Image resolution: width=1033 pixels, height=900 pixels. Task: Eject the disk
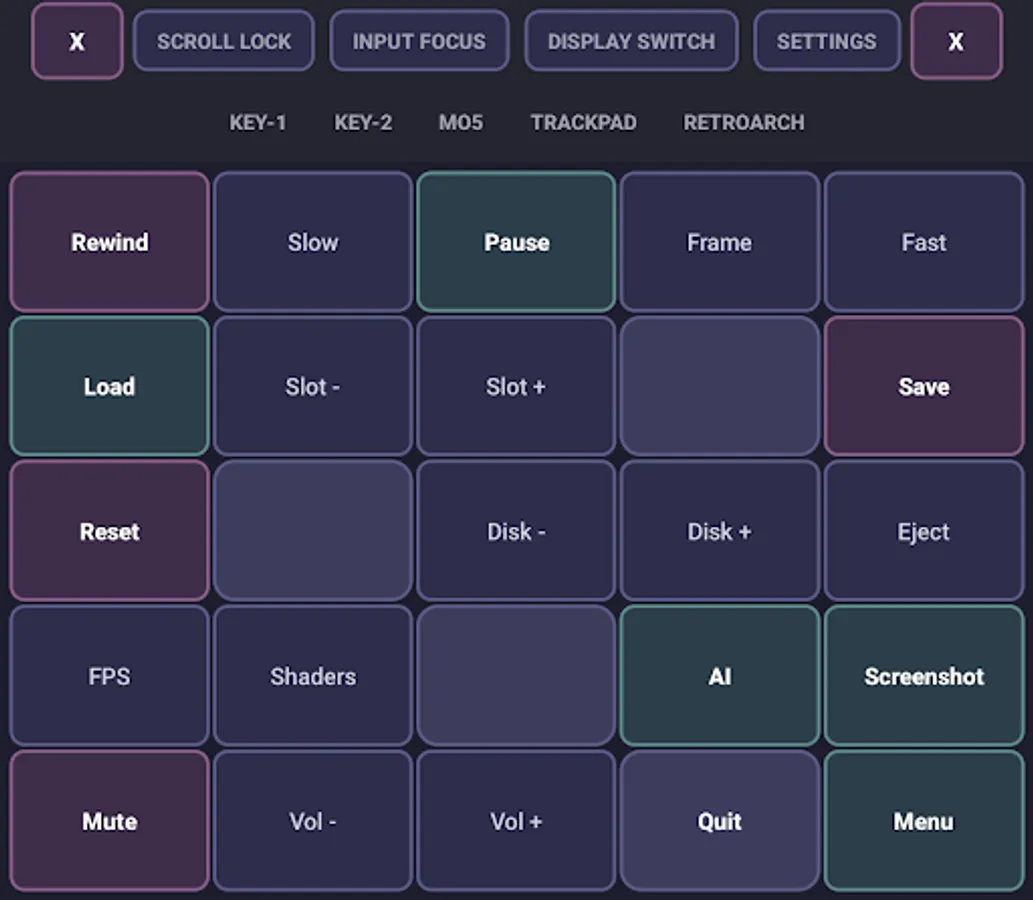point(923,532)
